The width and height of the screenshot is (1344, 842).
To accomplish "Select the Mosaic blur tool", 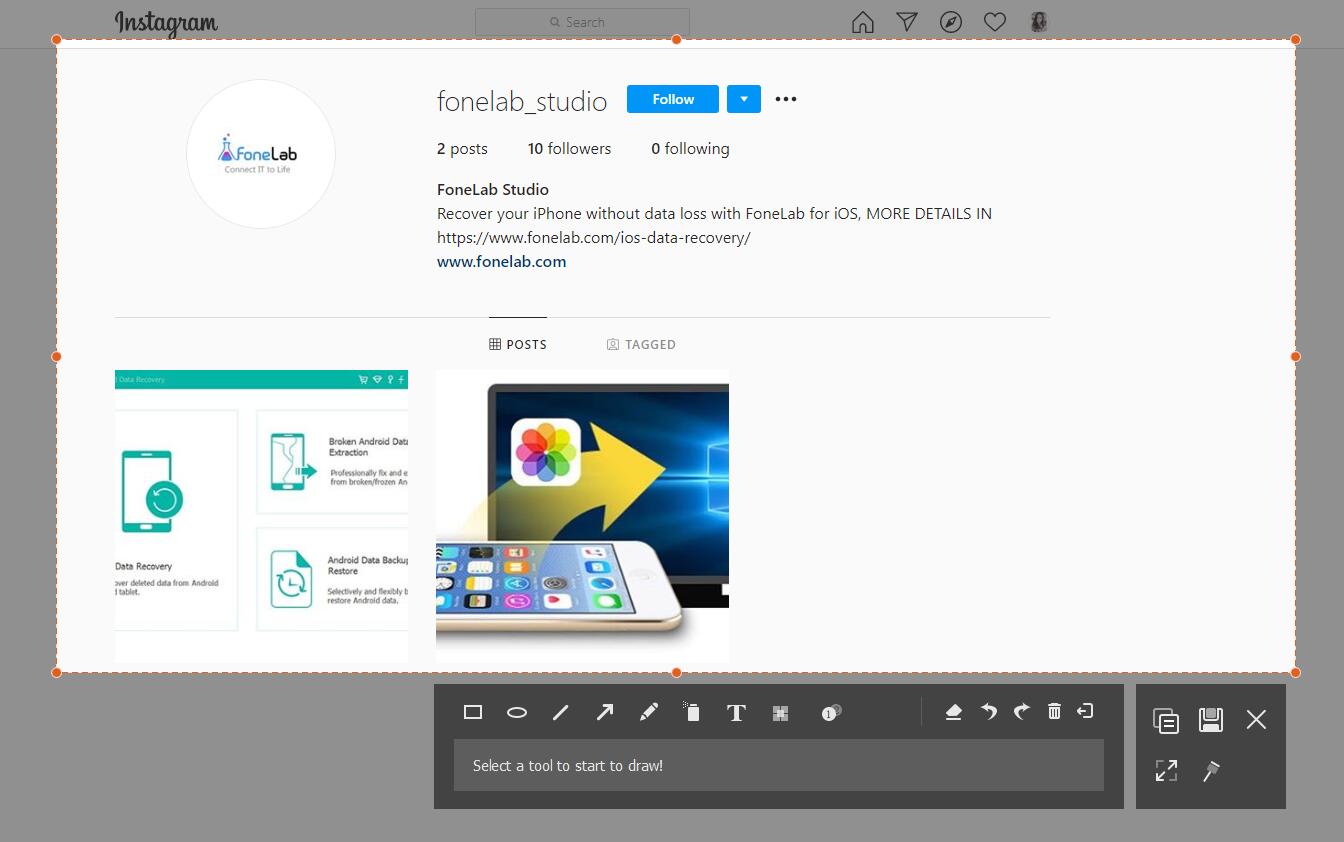I will click(781, 712).
